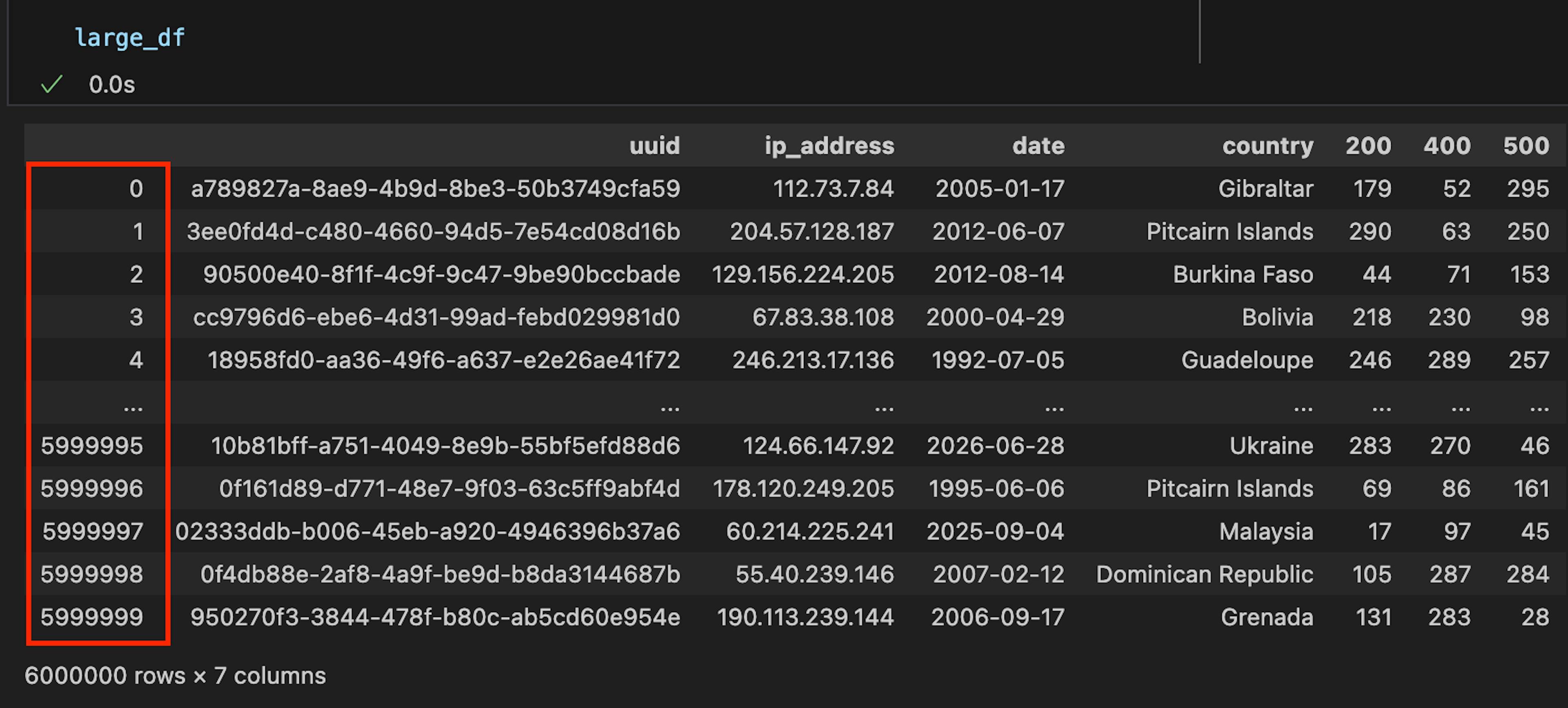Screen dimensions: 1568x708
Task: Select the 400 column header
Action: pyautogui.click(x=1447, y=146)
